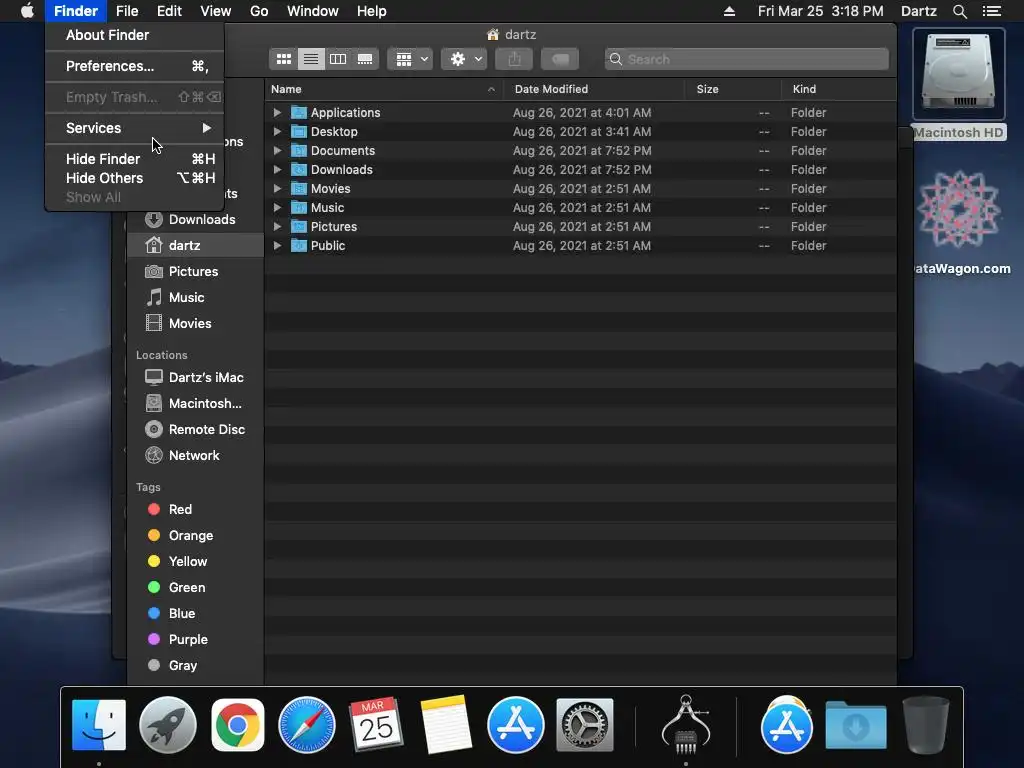Select the Green tag
This screenshot has height=768, width=1024.
197,588
